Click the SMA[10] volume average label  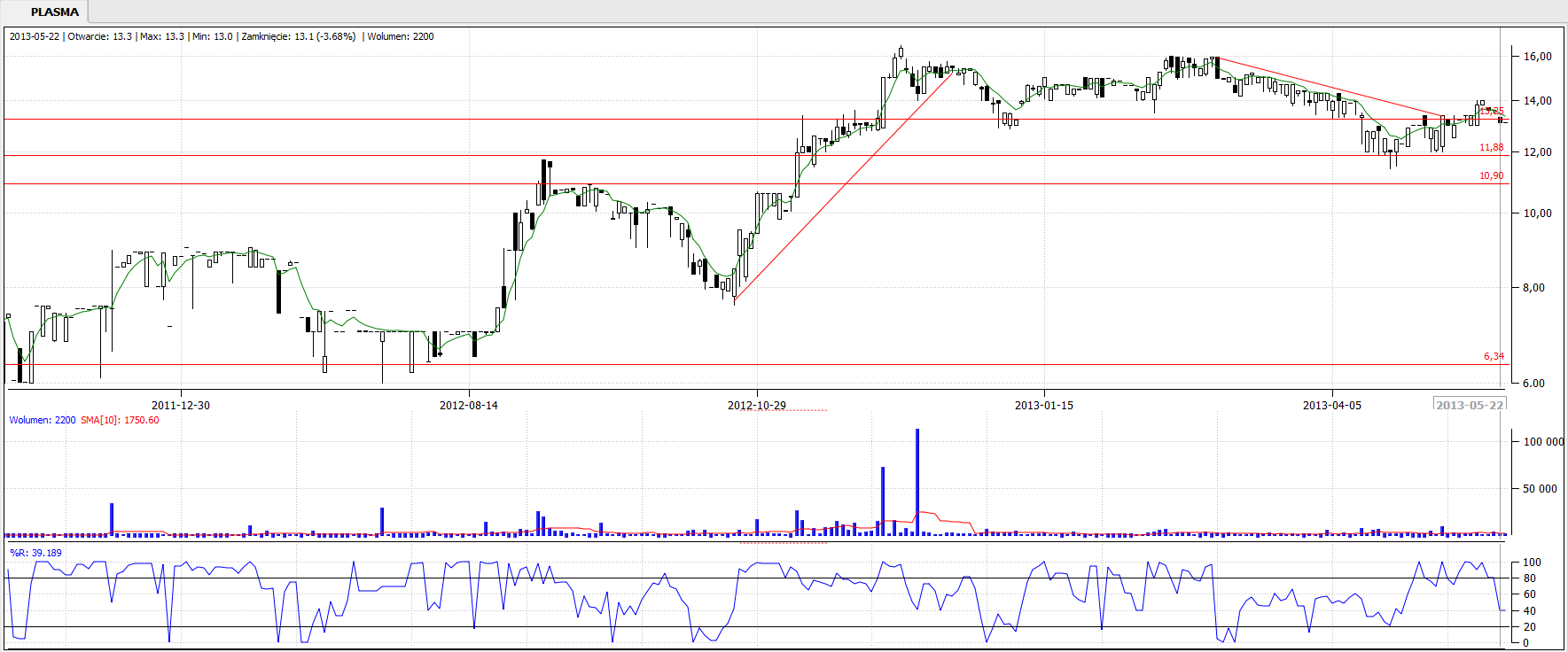point(120,420)
